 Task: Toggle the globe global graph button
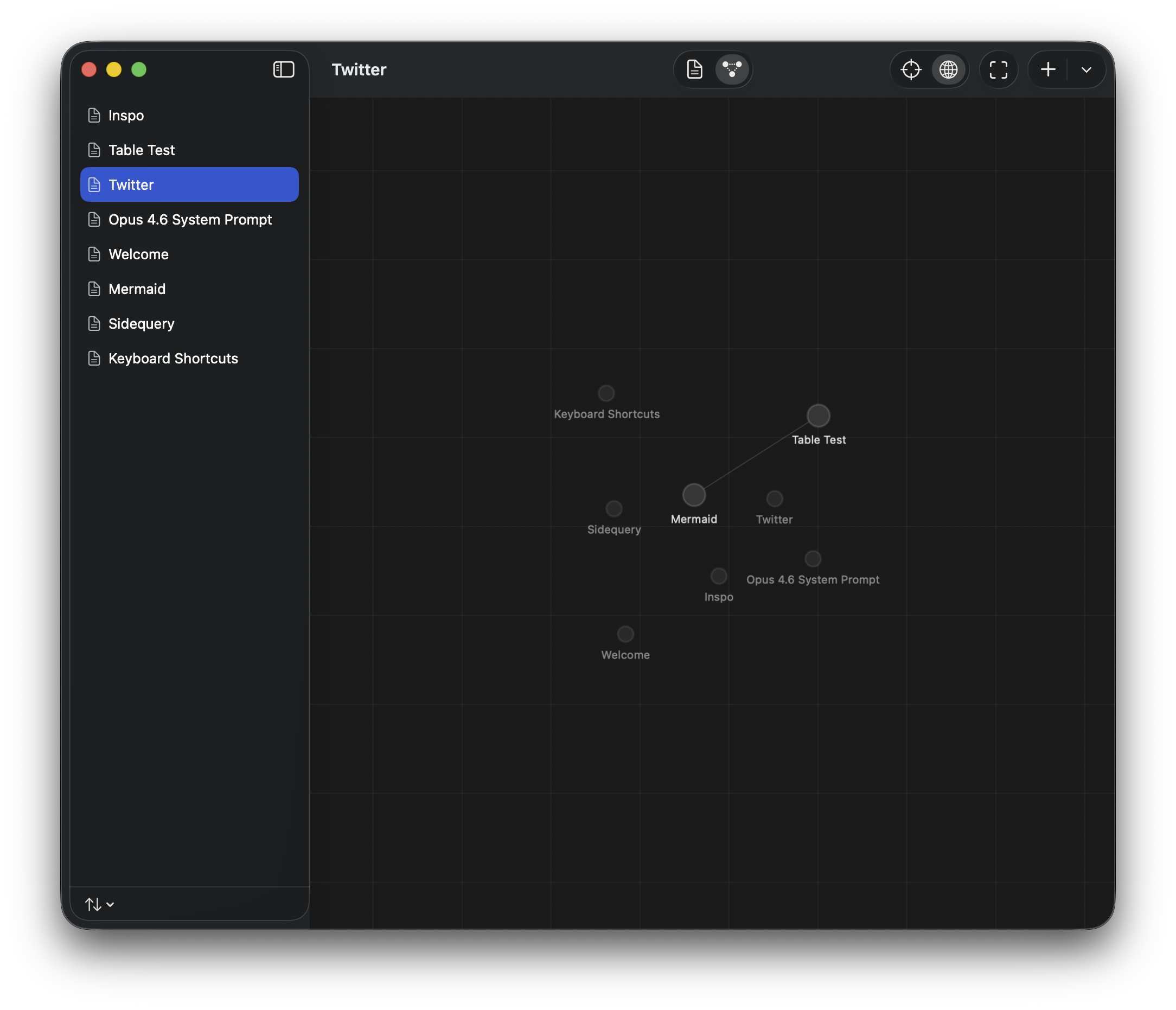[948, 69]
